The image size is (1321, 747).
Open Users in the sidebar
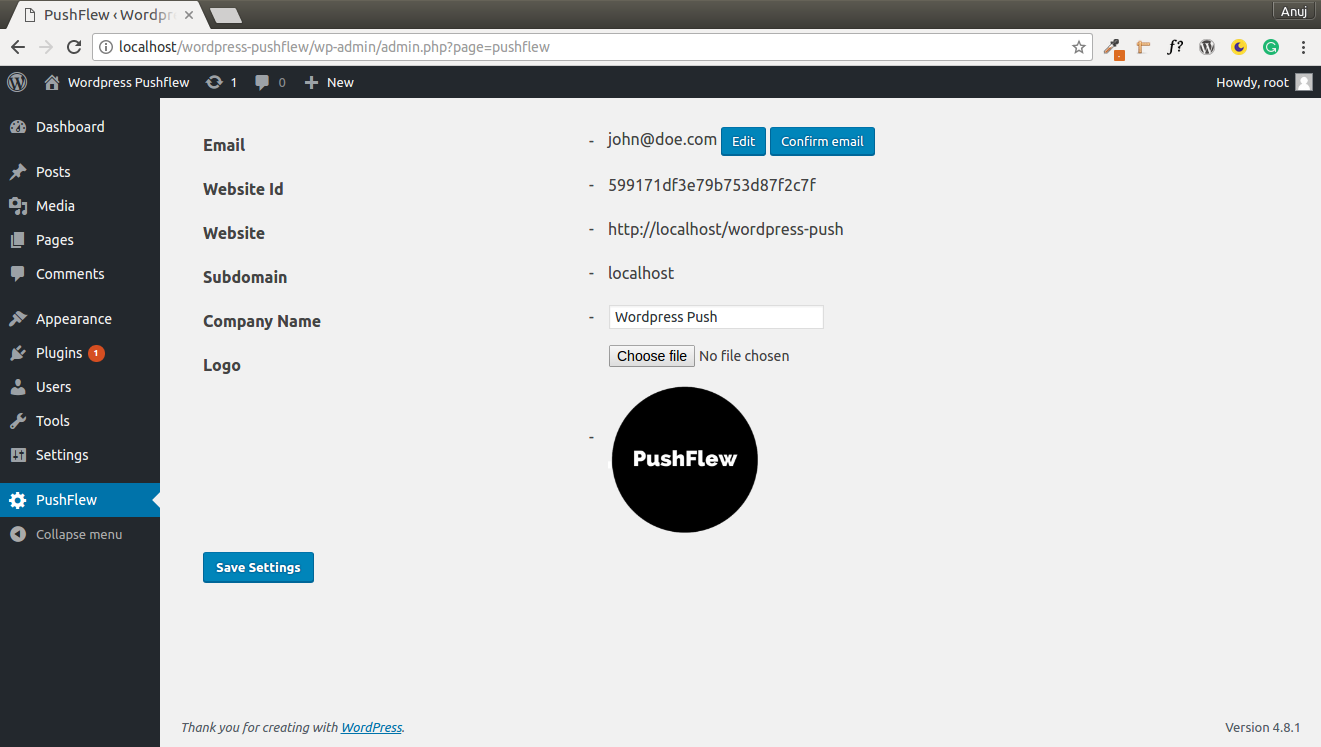pos(80,387)
